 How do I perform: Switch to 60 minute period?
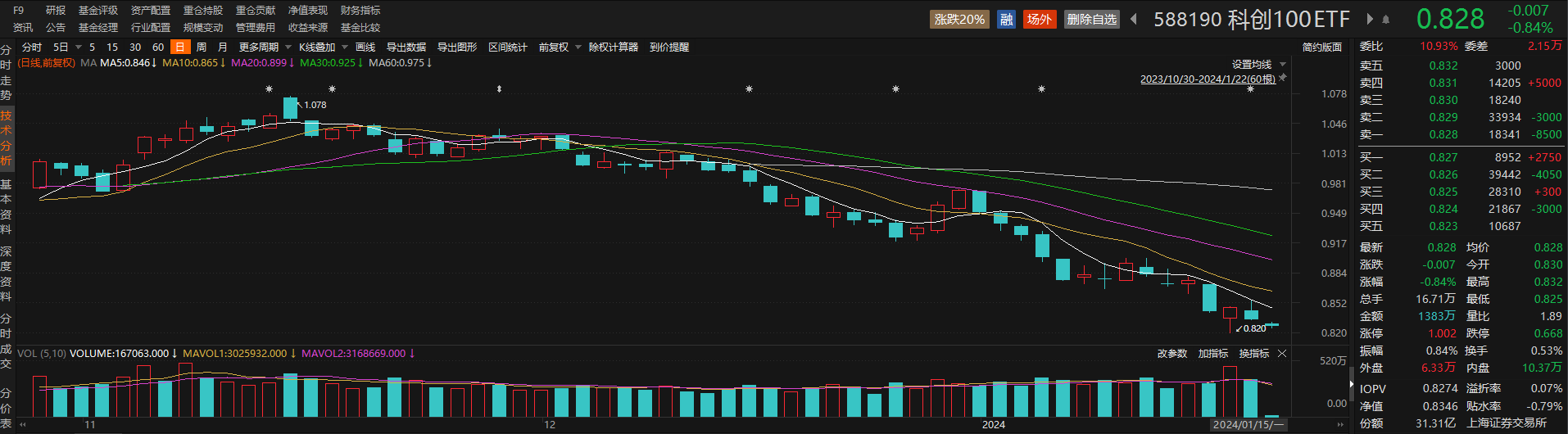point(158,47)
